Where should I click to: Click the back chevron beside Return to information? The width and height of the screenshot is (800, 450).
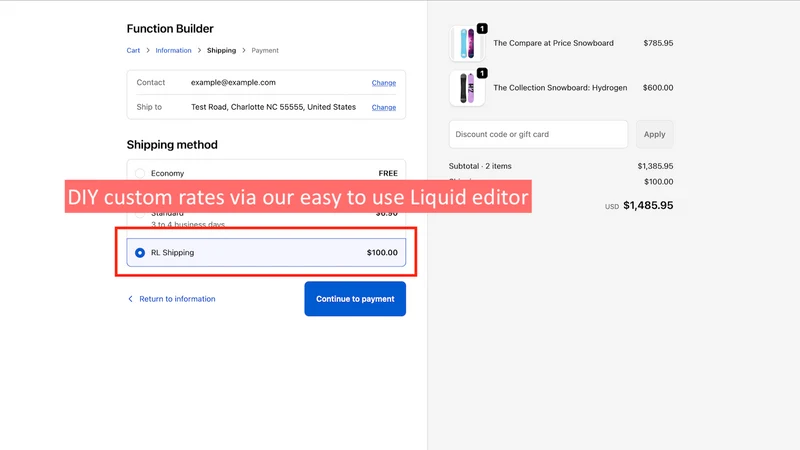click(x=130, y=299)
